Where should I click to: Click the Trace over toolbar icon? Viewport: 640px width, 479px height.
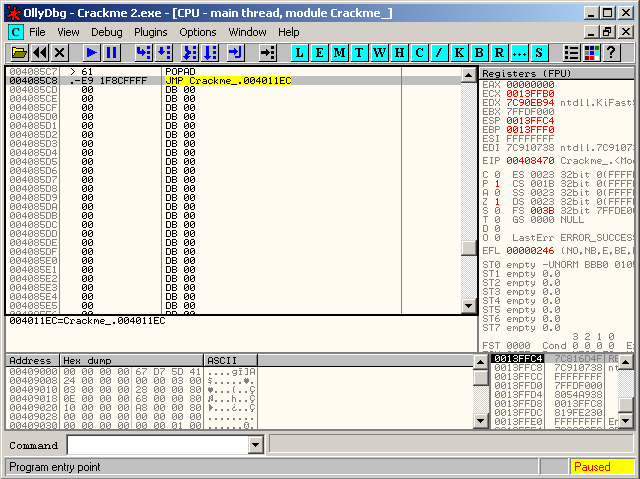(210, 53)
